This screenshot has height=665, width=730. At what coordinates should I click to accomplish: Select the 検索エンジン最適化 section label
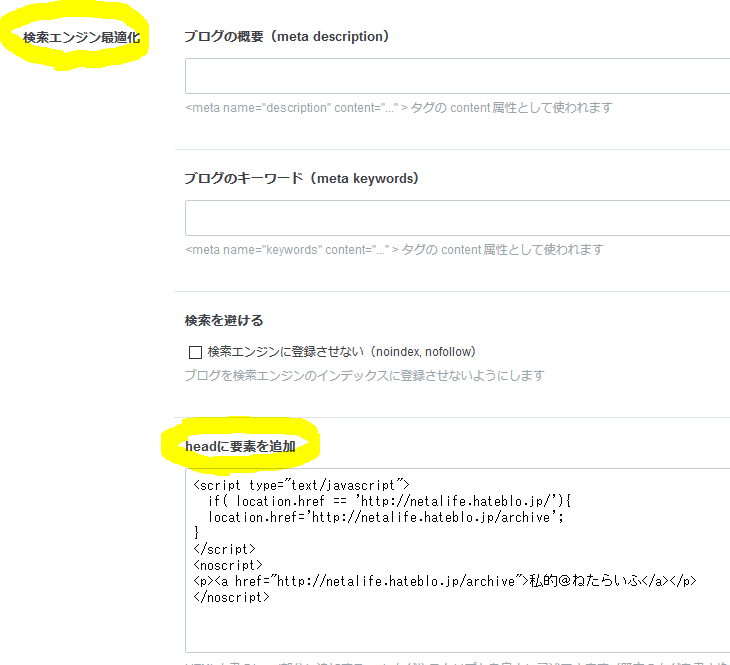[81, 37]
